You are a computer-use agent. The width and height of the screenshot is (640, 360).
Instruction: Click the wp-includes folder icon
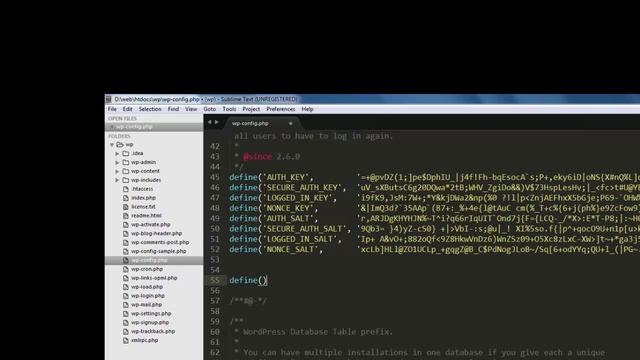pos(126,180)
